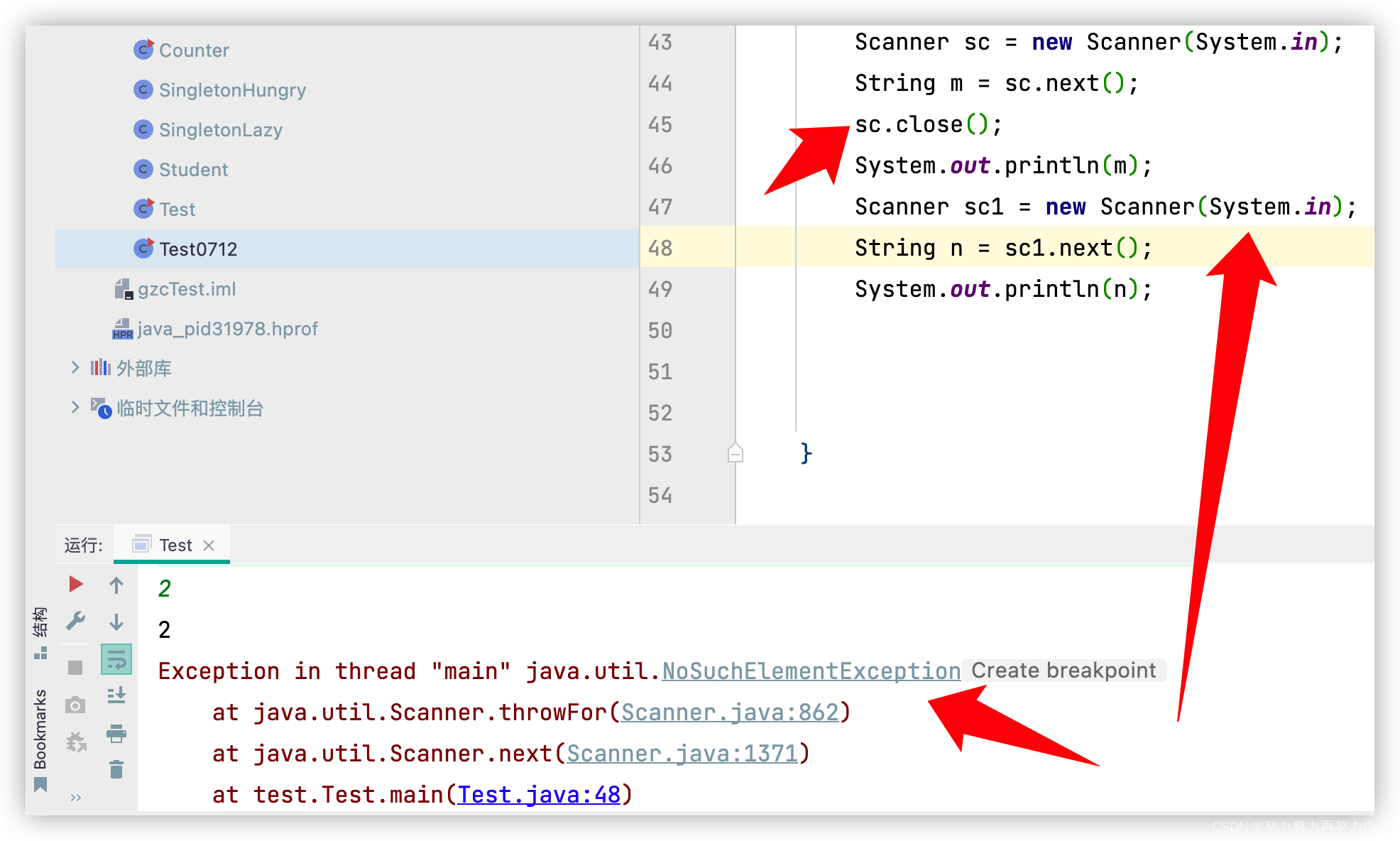Clear console with the trash icon
The image size is (1400, 841).
(x=116, y=769)
